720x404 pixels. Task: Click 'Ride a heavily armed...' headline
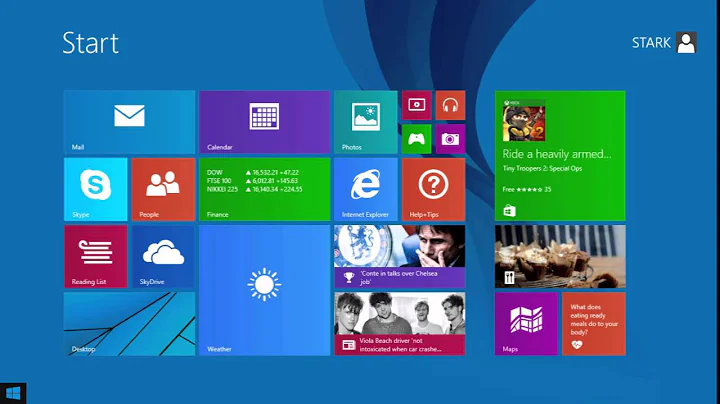[x=557, y=154]
